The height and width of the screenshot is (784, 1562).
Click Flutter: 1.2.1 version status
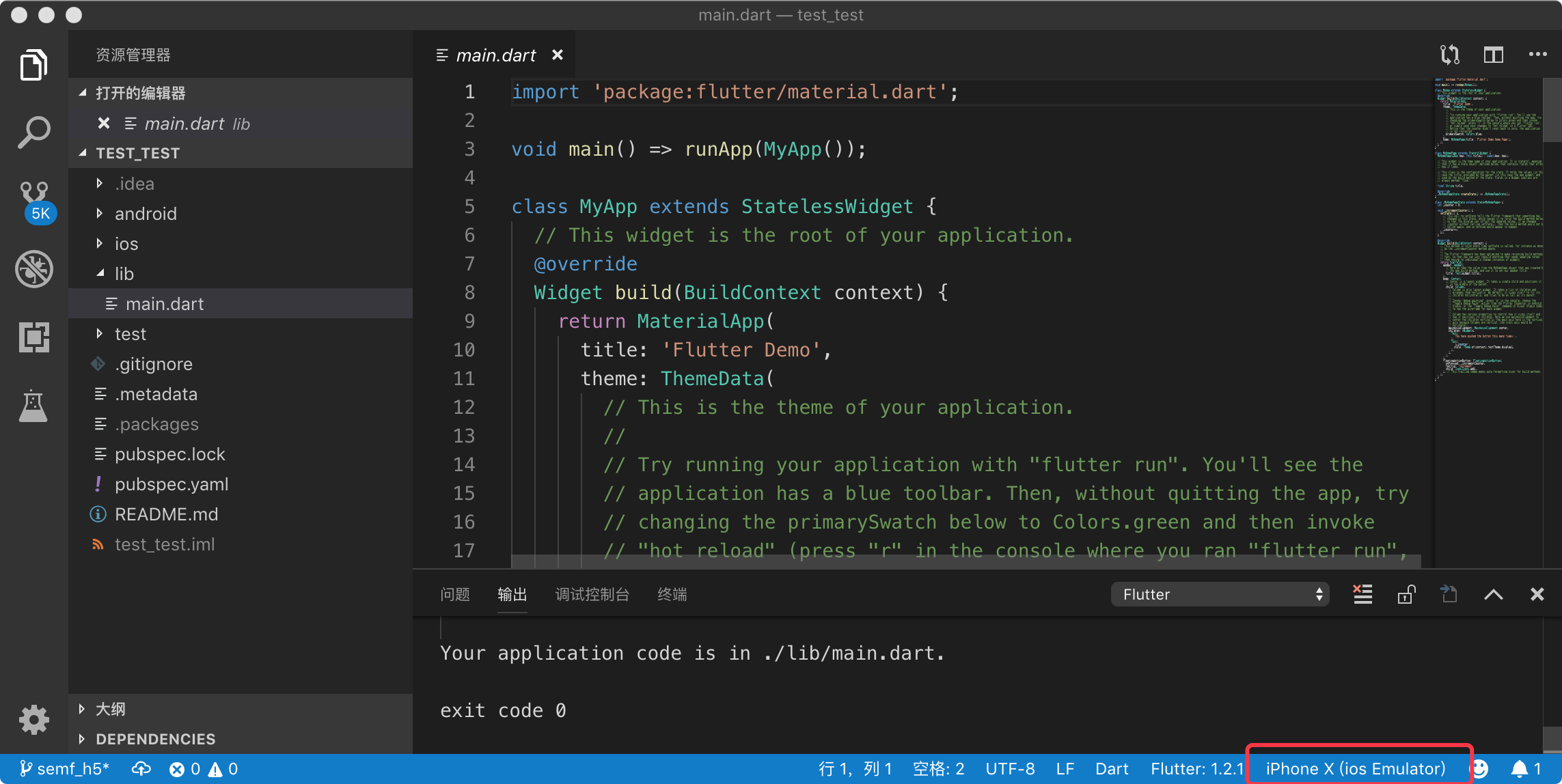[1197, 769]
